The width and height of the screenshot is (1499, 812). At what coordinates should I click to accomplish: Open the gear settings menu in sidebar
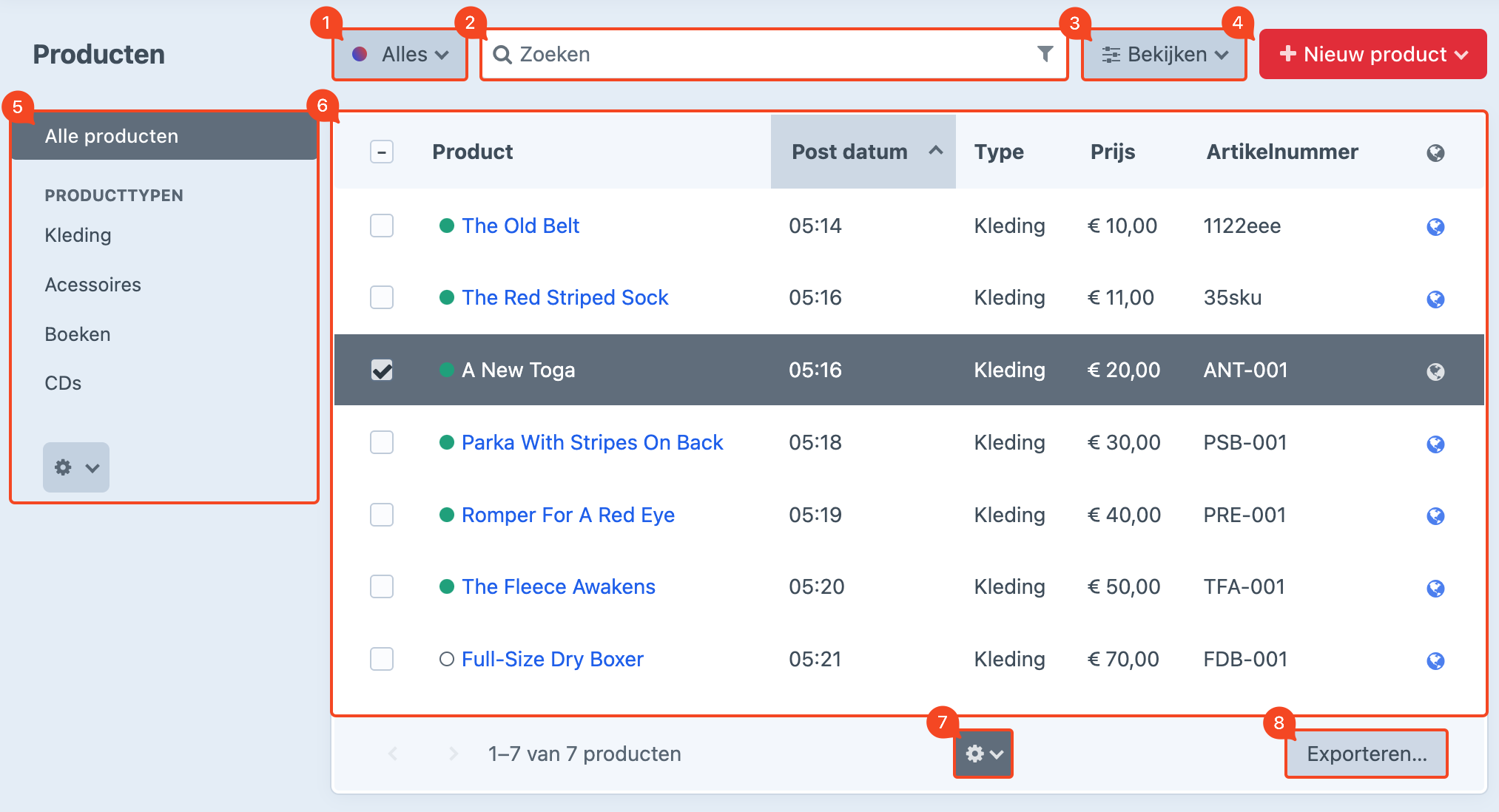click(76, 467)
